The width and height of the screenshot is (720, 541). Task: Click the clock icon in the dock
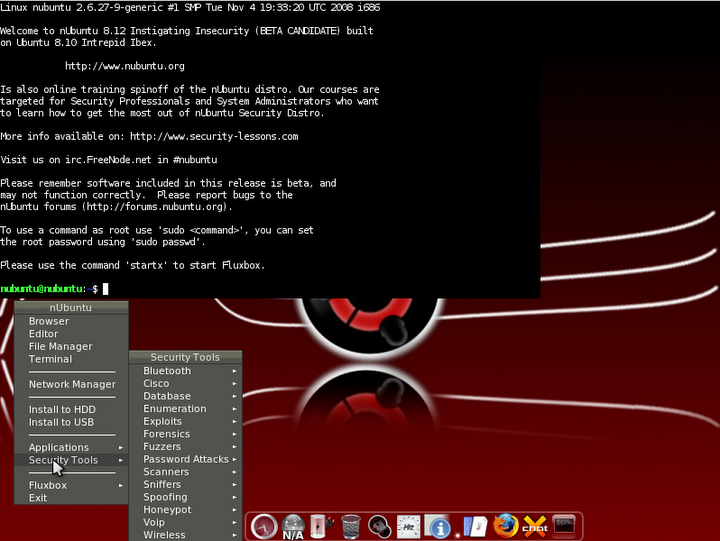(x=264, y=526)
